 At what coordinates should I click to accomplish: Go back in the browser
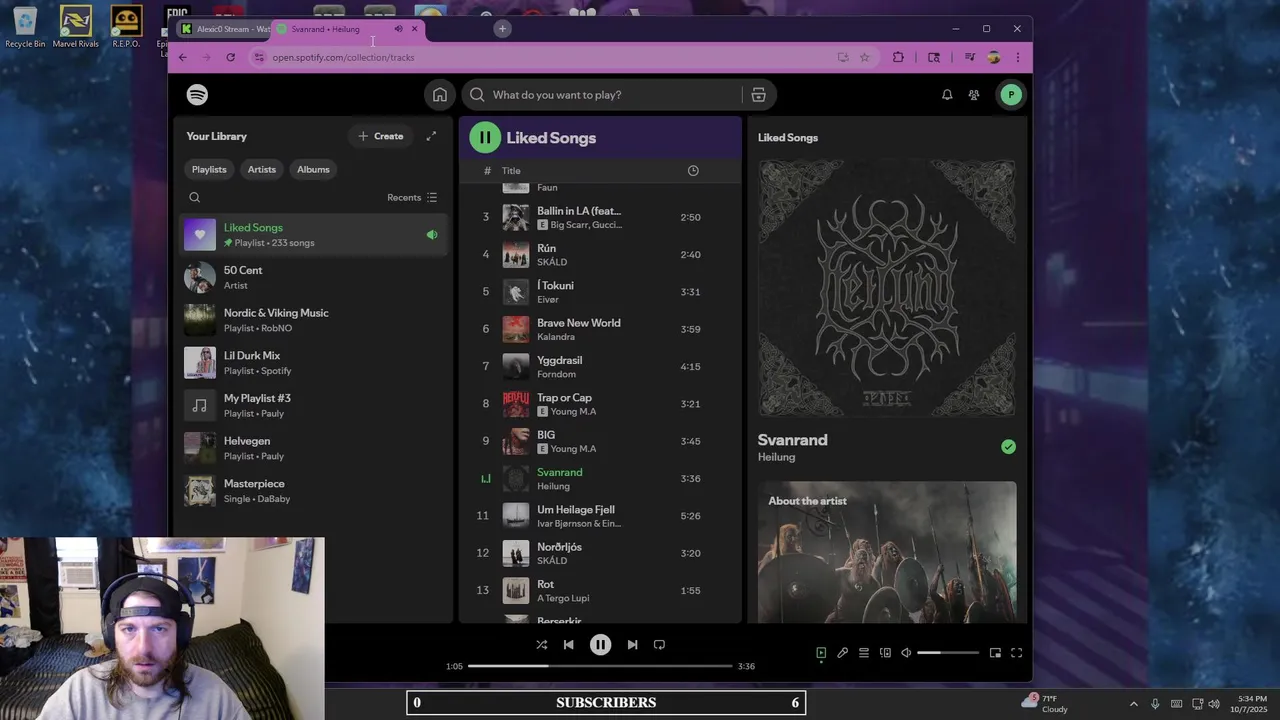(182, 57)
